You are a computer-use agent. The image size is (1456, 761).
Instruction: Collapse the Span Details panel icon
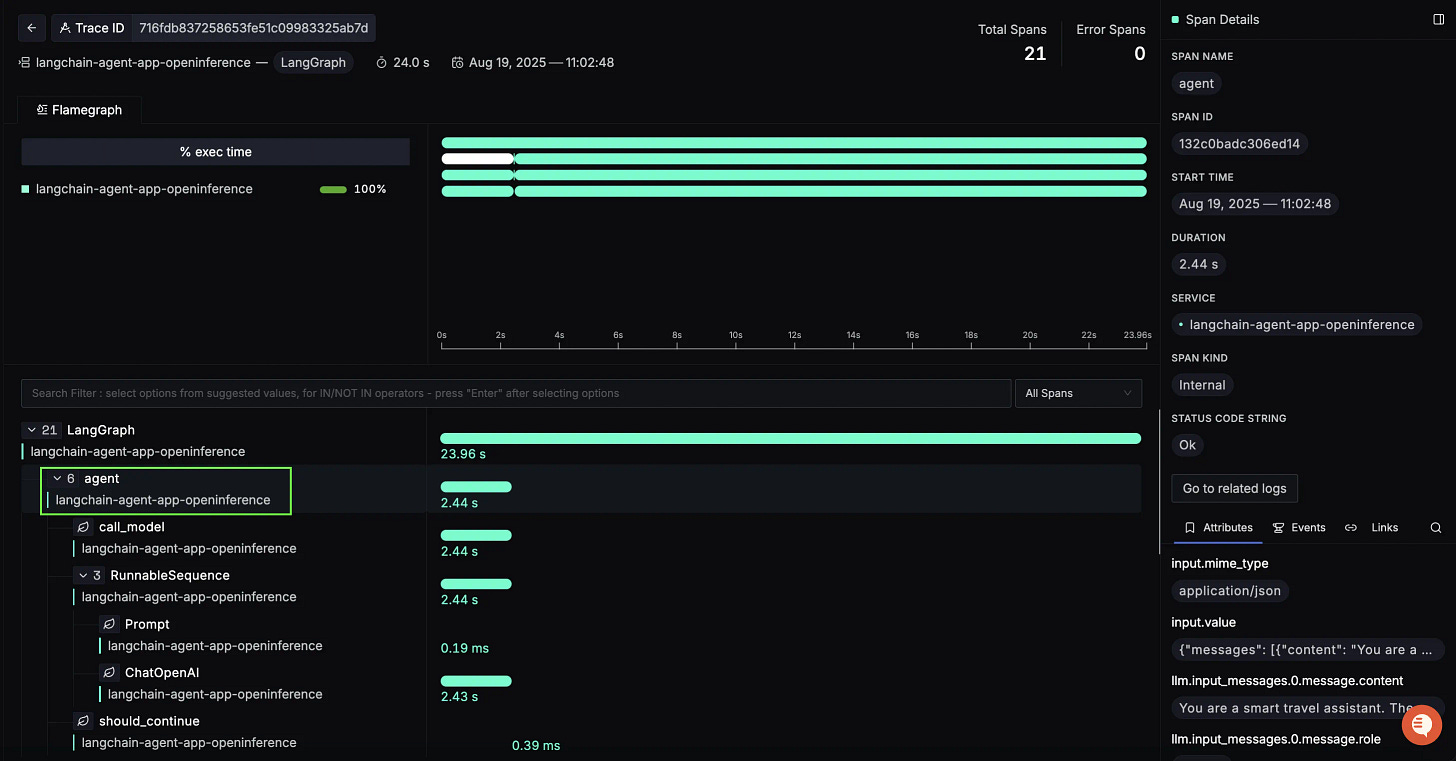tap(1439, 19)
